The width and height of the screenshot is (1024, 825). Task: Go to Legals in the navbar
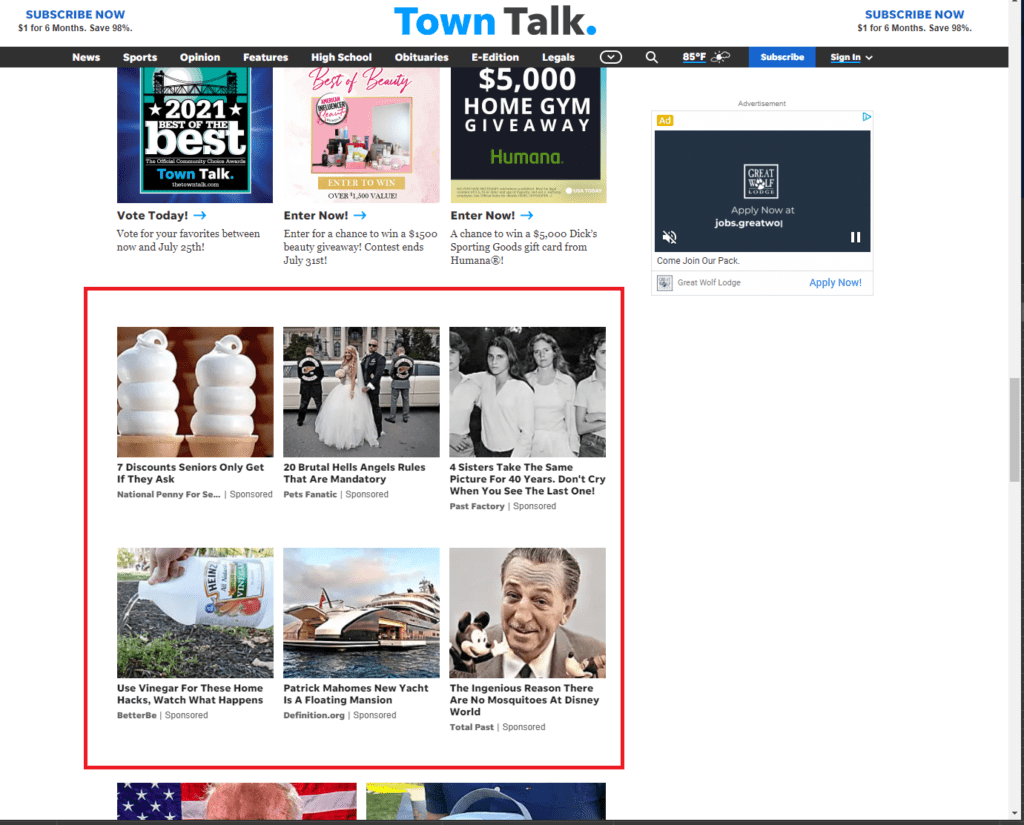pos(558,57)
